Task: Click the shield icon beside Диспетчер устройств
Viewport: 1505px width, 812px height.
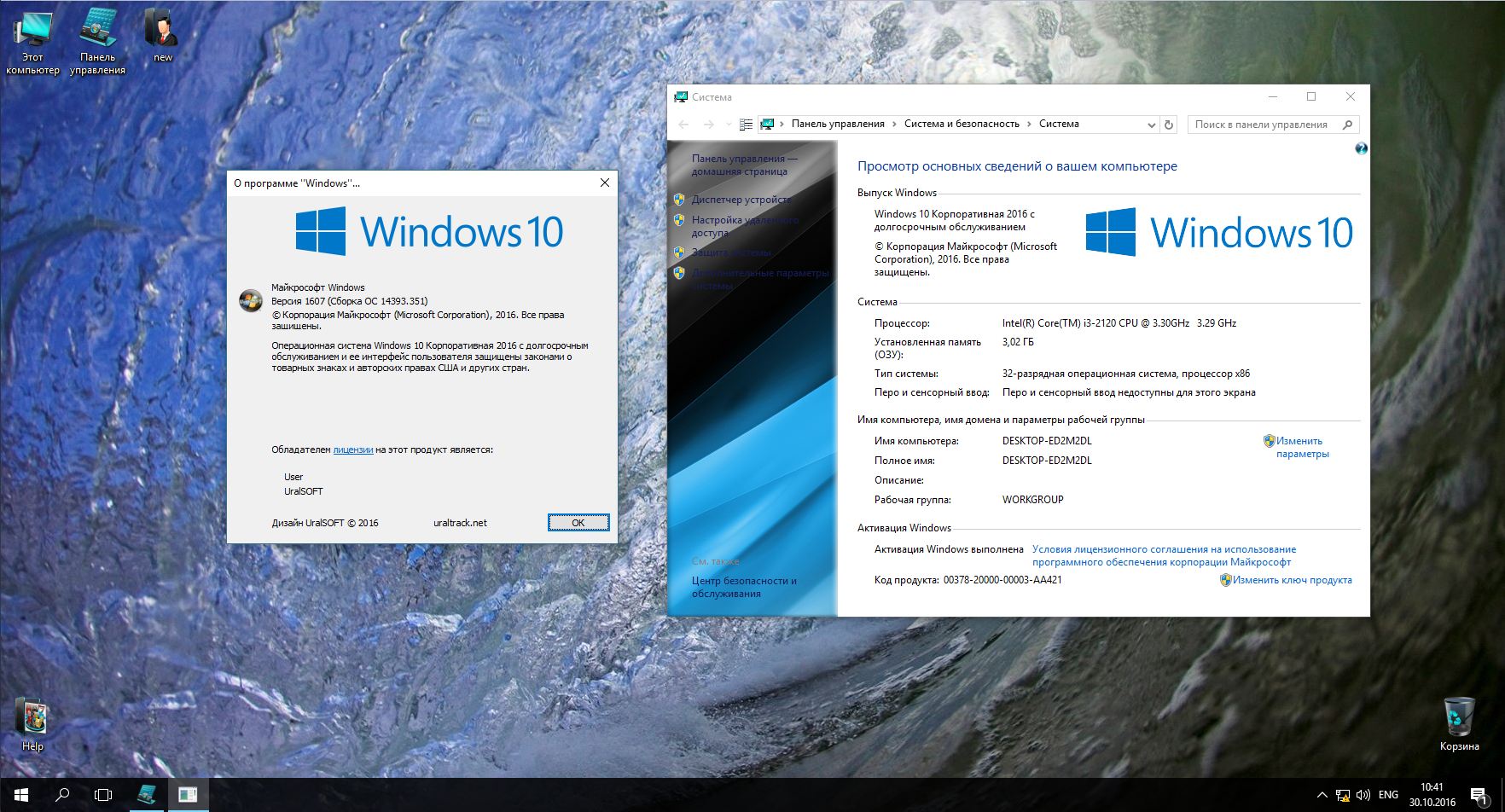Action: [x=679, y=200]
